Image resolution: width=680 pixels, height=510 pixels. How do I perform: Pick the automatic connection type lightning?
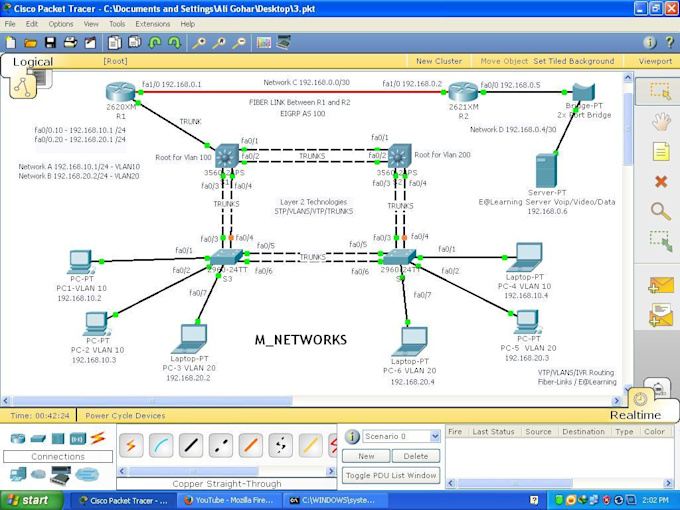point(131,445)
